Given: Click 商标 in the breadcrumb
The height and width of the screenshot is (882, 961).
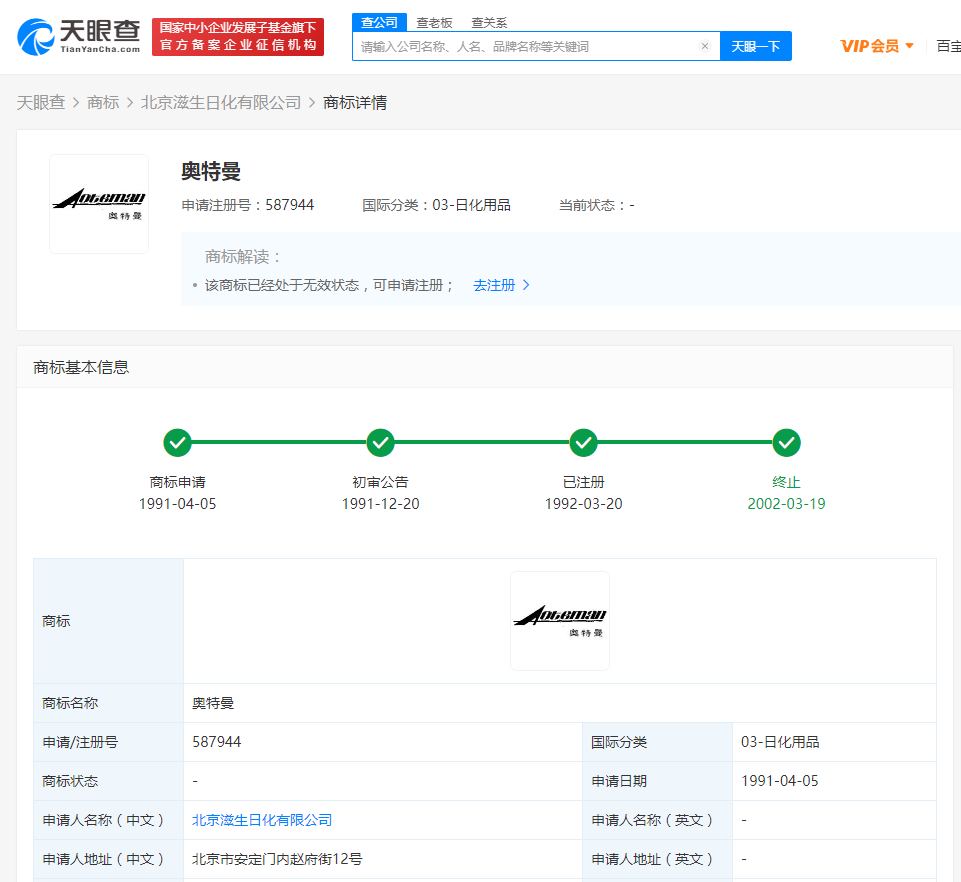Looking at the screenshot, I should [103, 102].
